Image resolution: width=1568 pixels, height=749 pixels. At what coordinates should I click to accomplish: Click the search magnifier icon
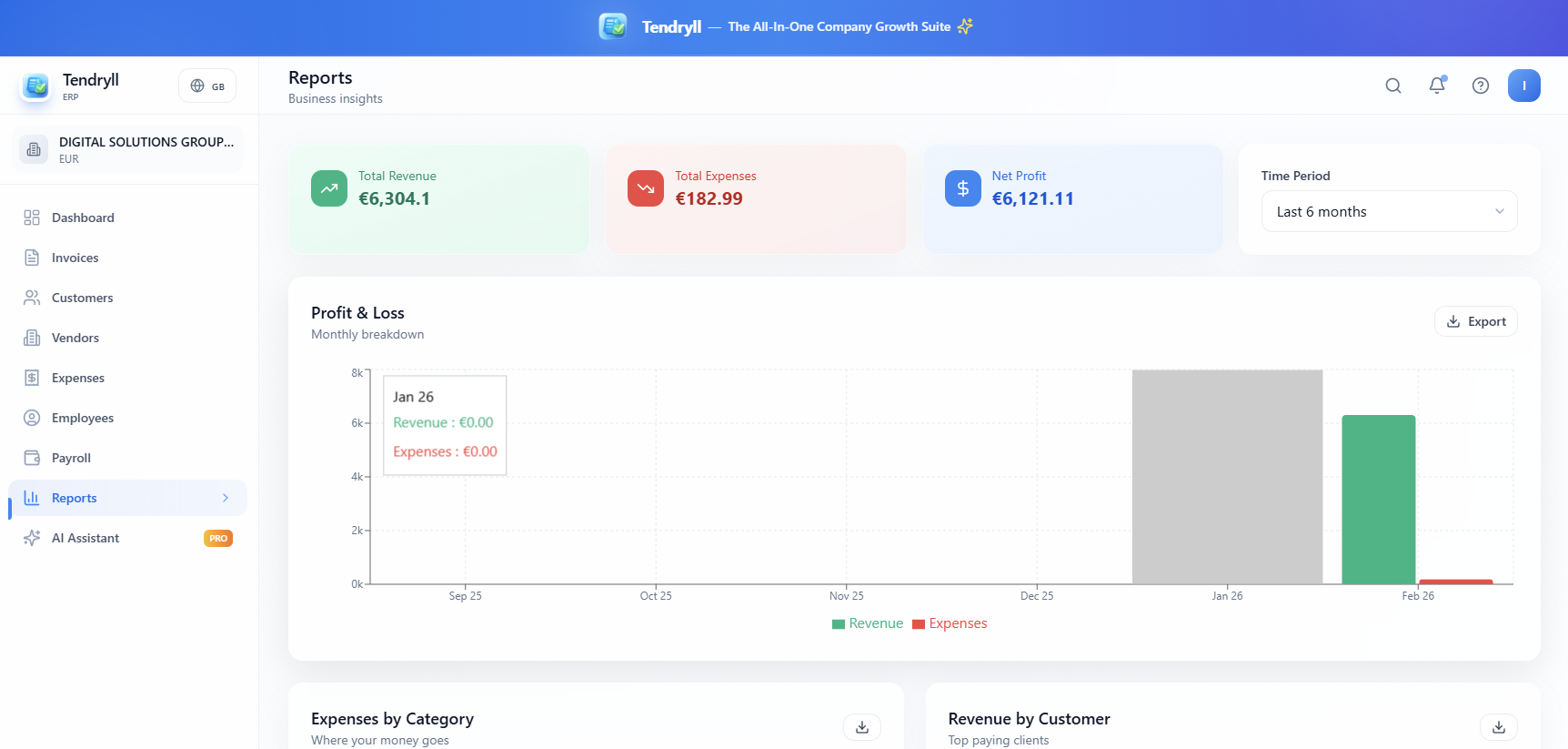(x=1392, y=86)
